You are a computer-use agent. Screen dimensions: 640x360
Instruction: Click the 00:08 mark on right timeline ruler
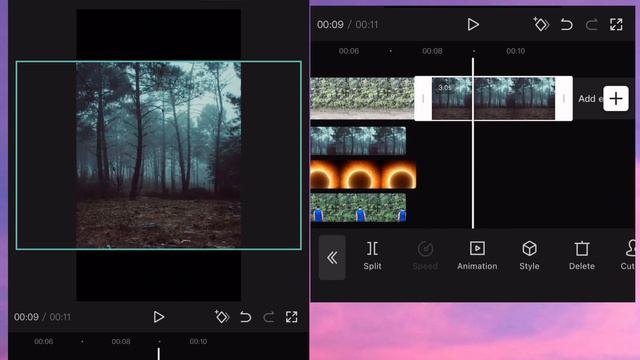432,51
